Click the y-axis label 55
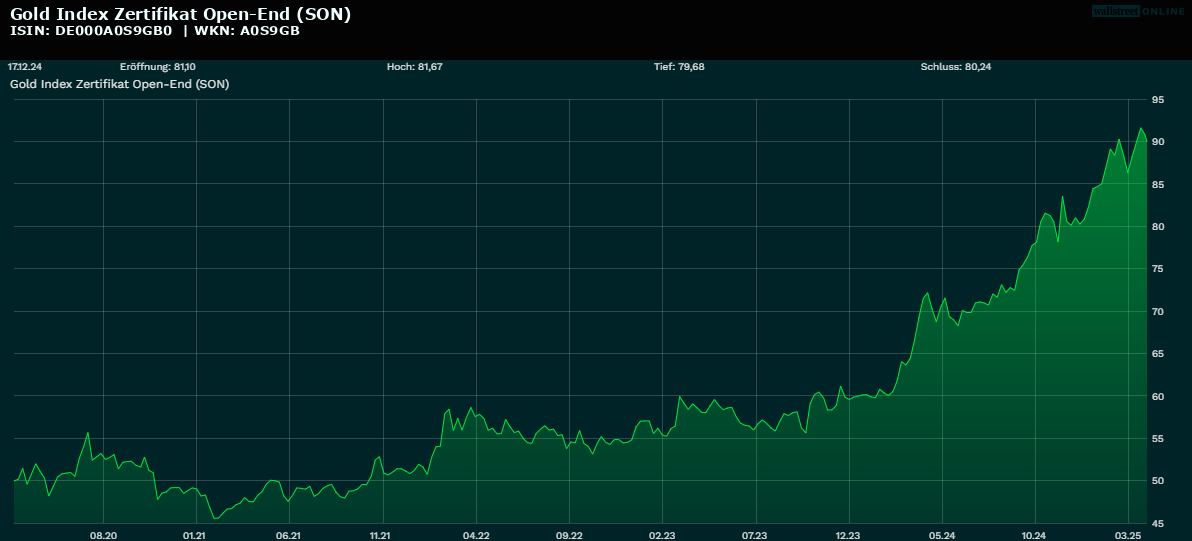Screen dimensions: 1192x541 pos(1158,439)
